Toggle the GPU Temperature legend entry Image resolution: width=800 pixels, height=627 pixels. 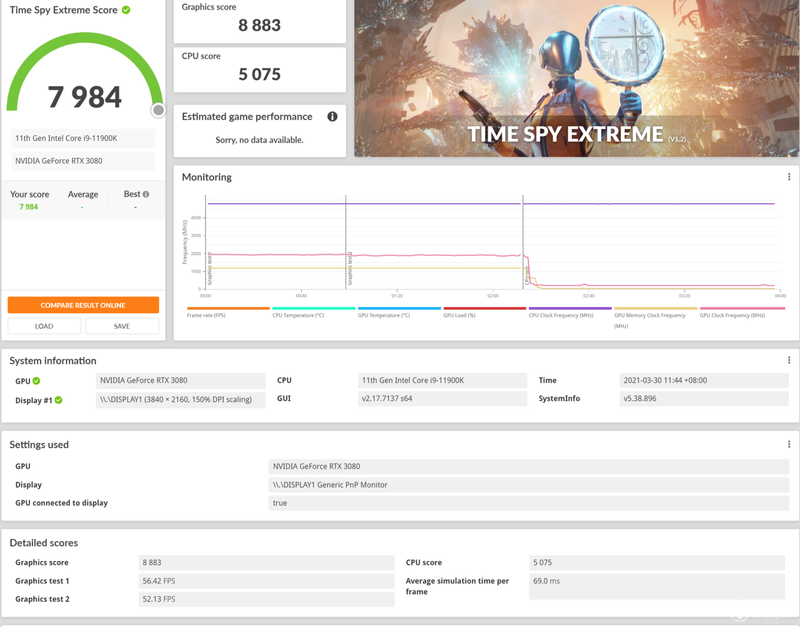point(399,312)
